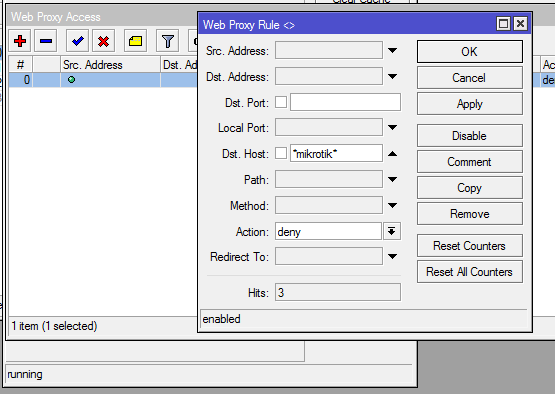Copy this proxy rule
The image size is (555, 394).
click(x=470, y=188)
